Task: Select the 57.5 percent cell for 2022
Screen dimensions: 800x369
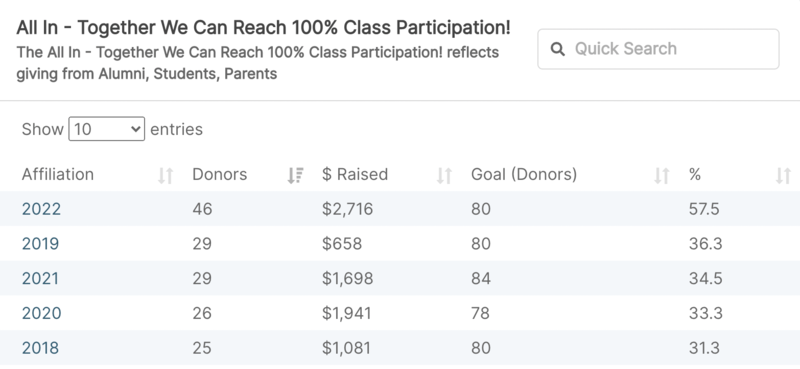Action: pos(704,209)
